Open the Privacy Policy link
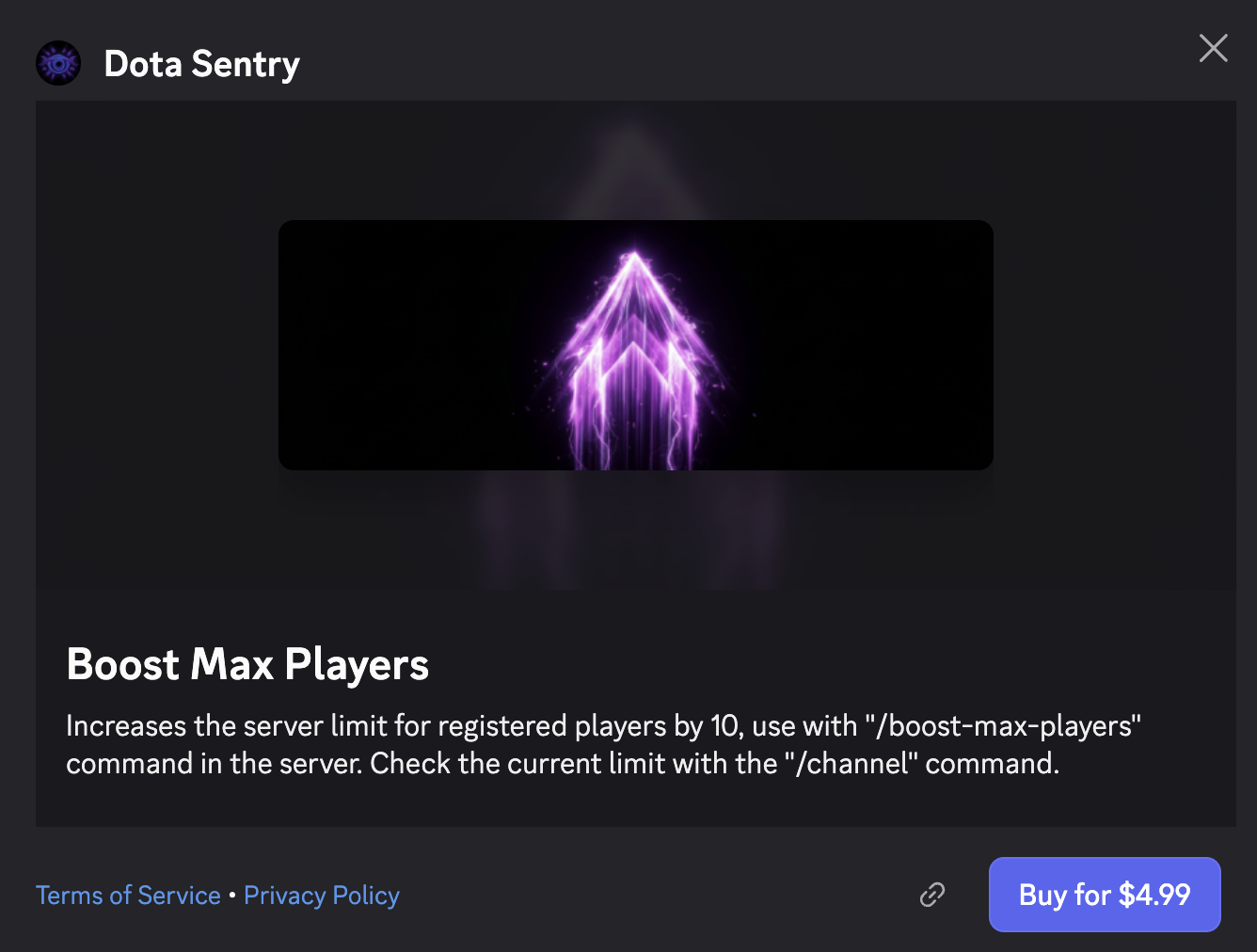This screenshot has width=1257, height=952. 322,896
